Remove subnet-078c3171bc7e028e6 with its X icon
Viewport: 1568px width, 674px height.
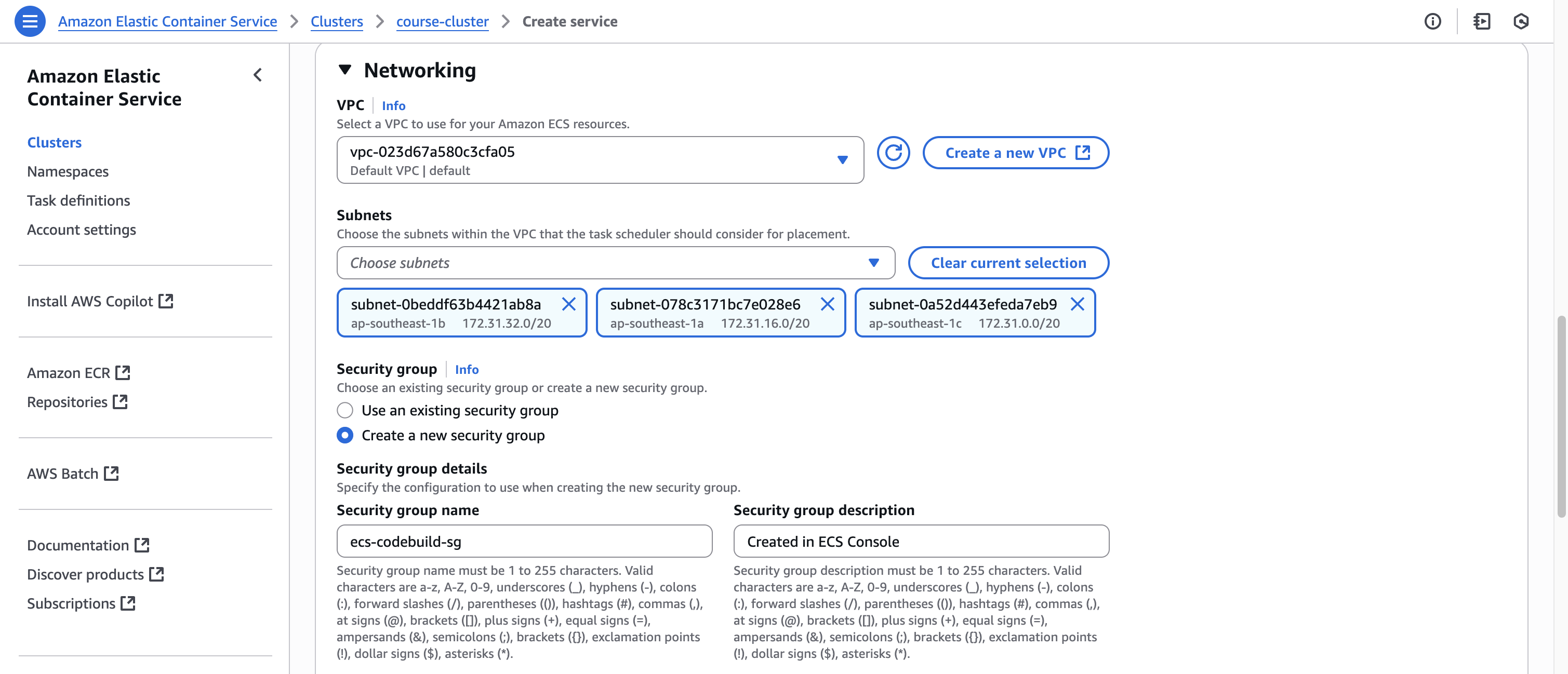pos(827,304)
